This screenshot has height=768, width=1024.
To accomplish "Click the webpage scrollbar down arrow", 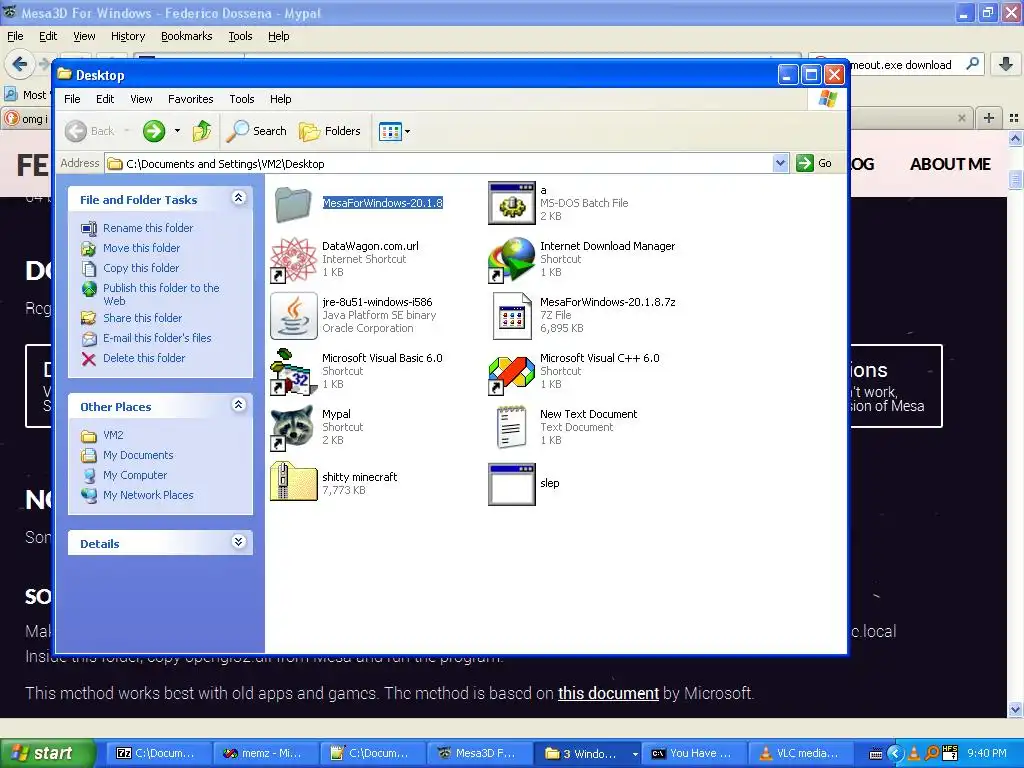I will [1016, 709].
